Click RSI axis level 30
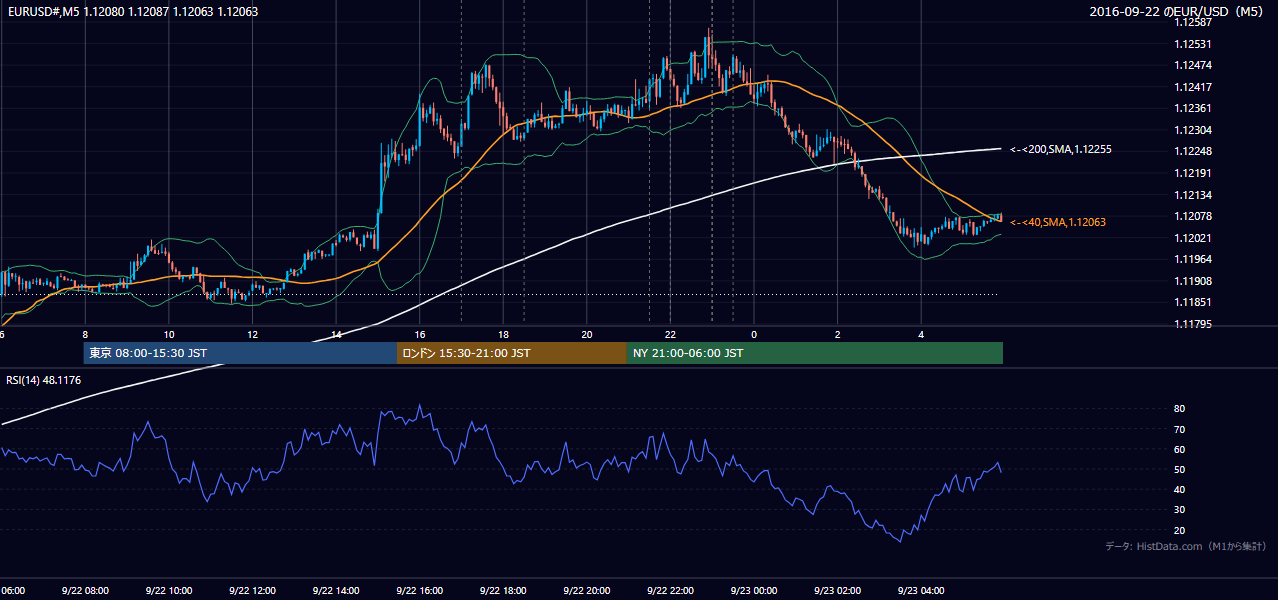 pyautogui.click(x=1180, y=510)
